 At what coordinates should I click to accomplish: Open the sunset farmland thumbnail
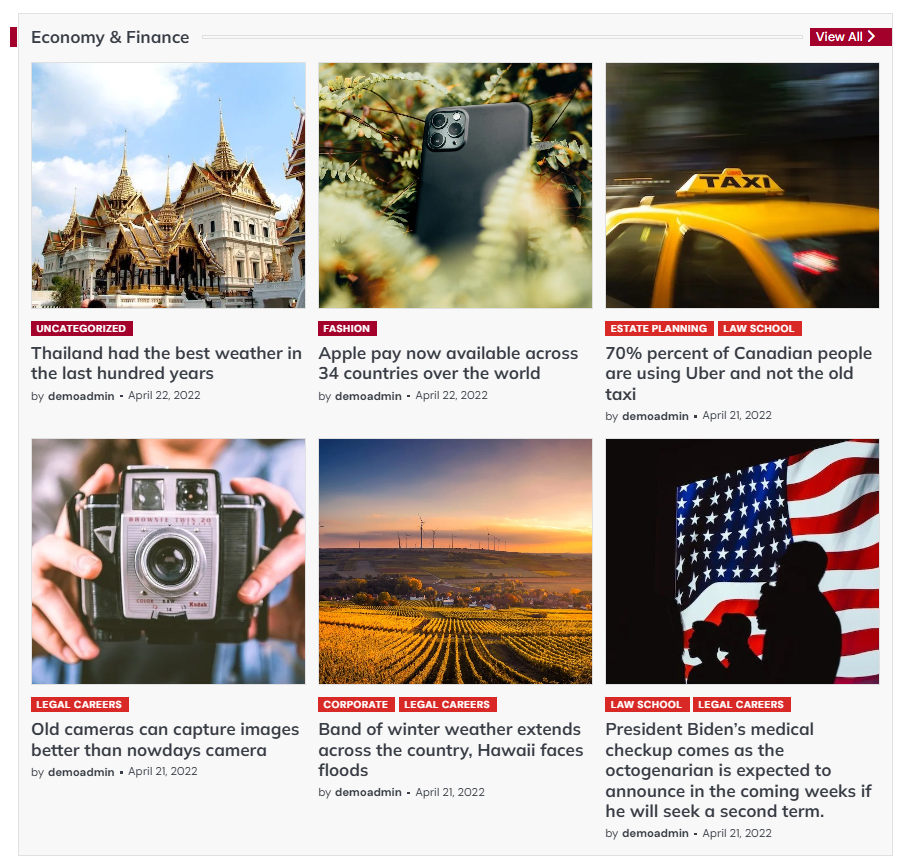tap(455, 562)
